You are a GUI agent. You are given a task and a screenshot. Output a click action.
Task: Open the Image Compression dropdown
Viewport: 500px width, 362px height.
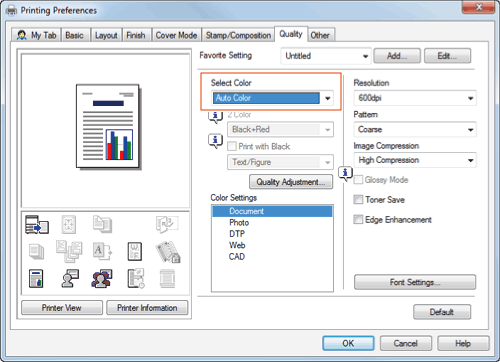[415, 160]
